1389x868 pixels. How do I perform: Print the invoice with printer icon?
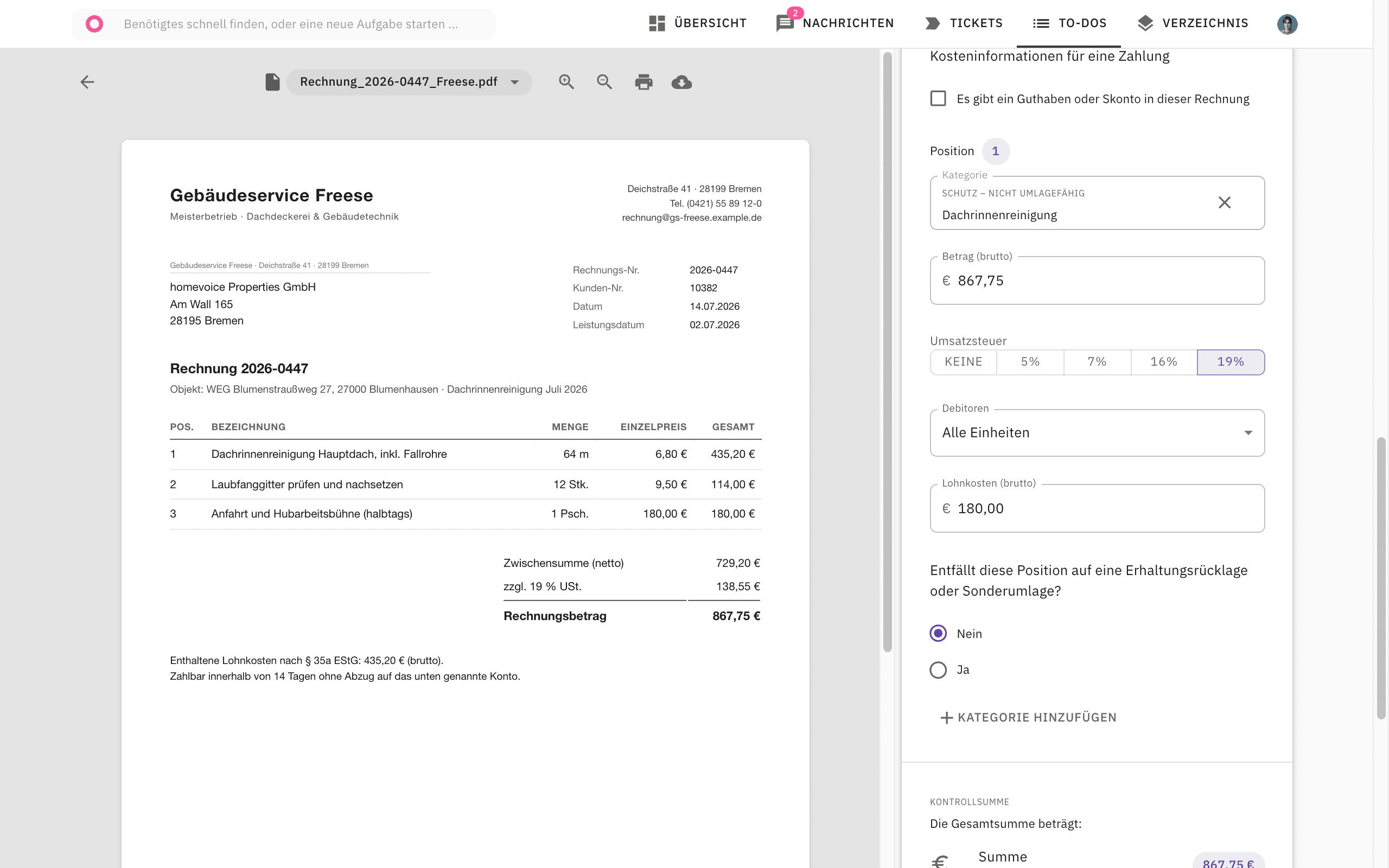coord(643,82)
